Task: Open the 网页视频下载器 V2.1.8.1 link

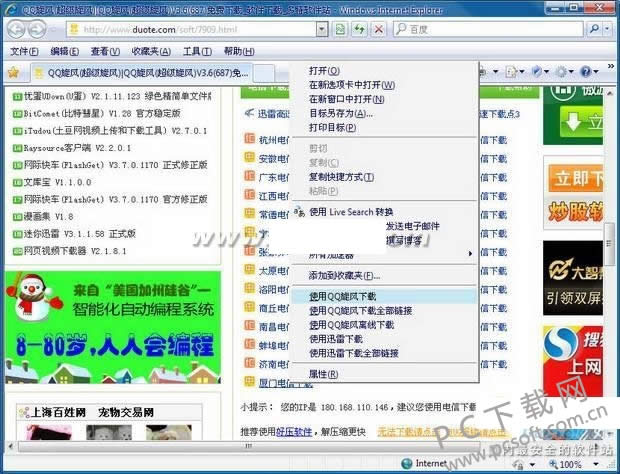Action: [x=75, y=251]
